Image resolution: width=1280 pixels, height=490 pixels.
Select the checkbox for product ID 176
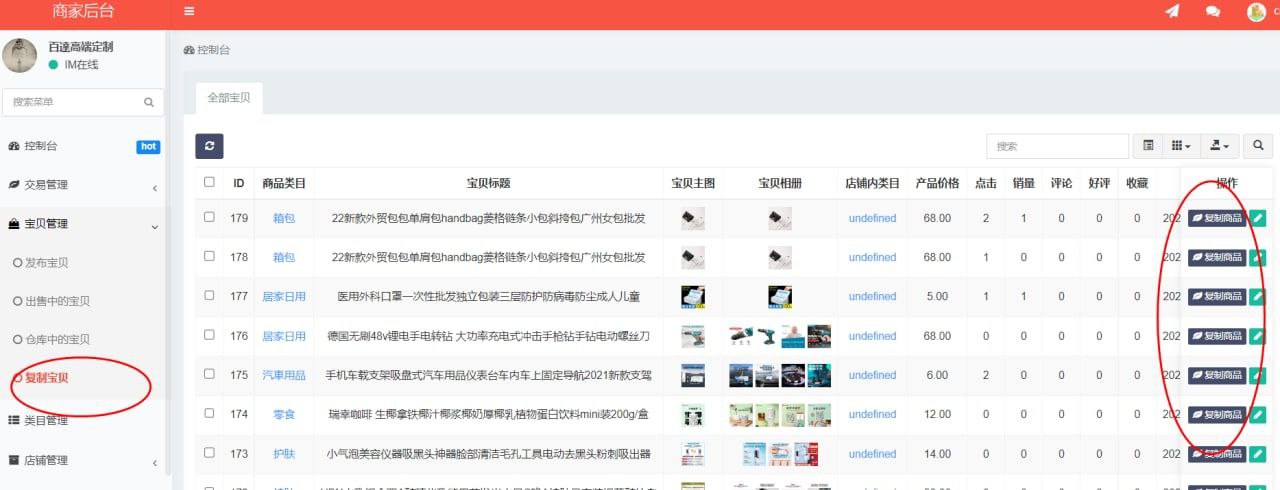pos(209,335)
